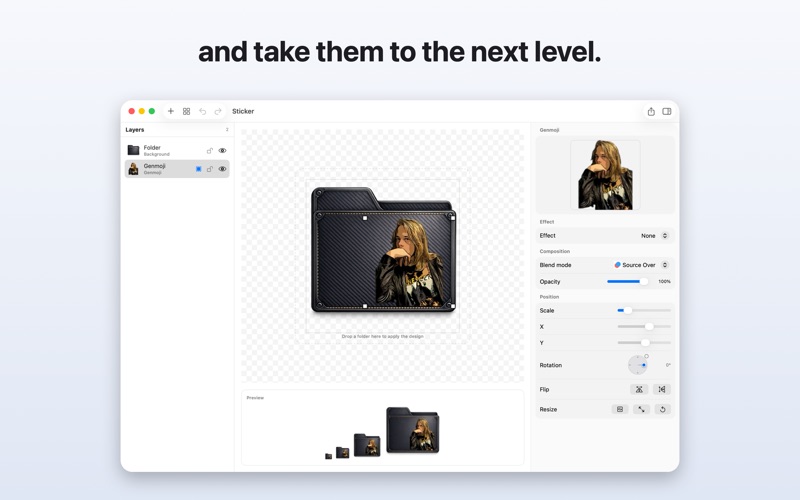Click the redo arrow in toolbar
Viewport: 800px width, 500px height.
click(x=218, y=111)
